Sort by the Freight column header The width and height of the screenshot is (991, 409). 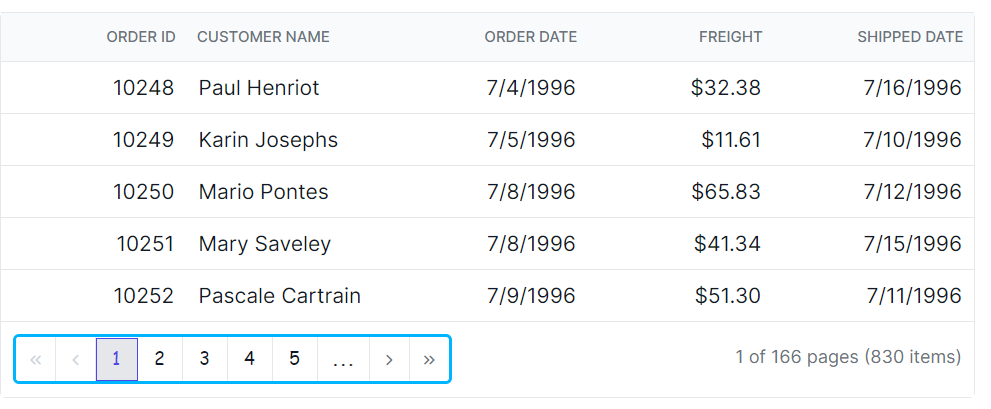click(730, 37)
